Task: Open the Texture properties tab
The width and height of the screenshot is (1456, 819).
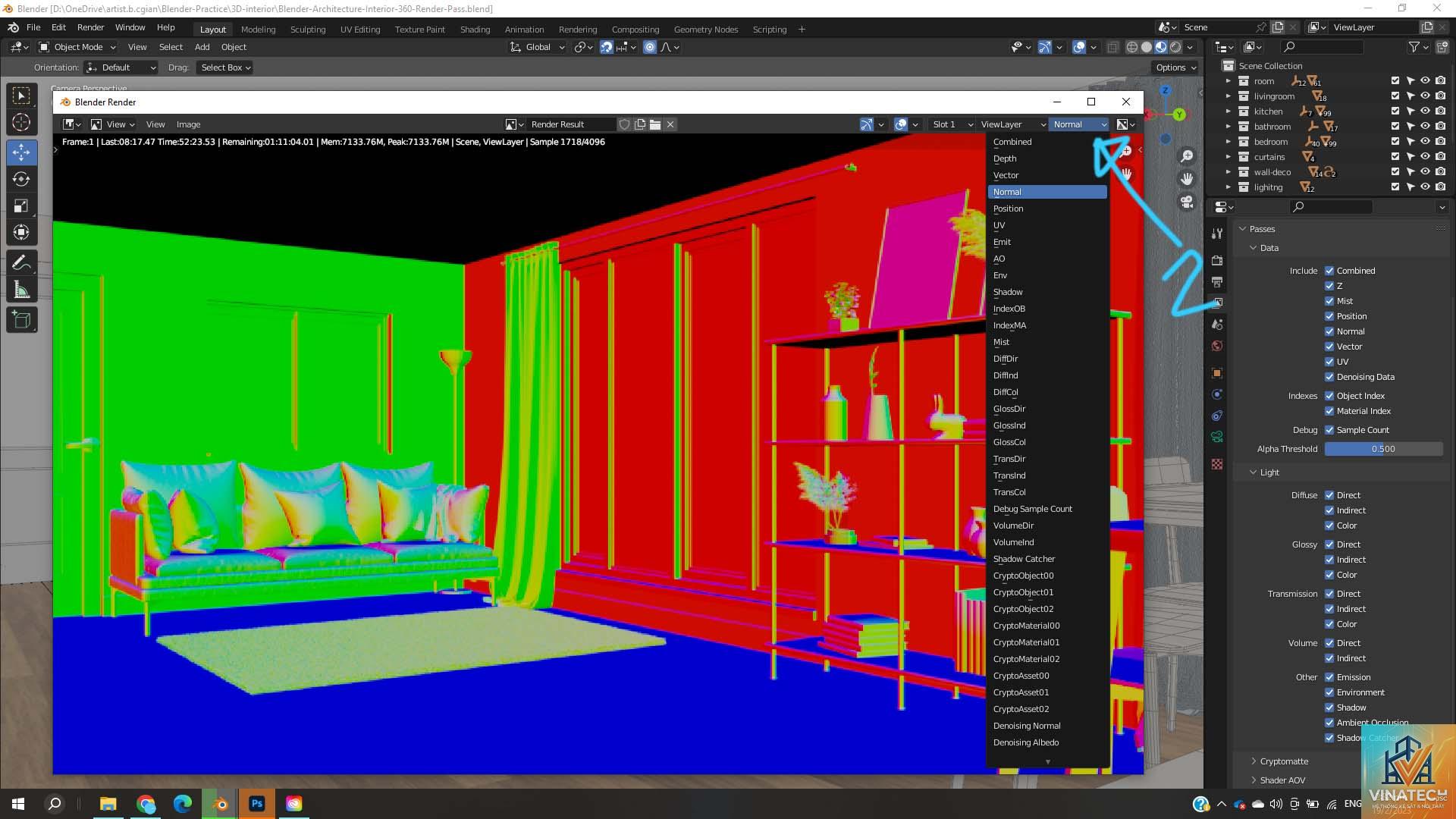Action: [1217, 464]
